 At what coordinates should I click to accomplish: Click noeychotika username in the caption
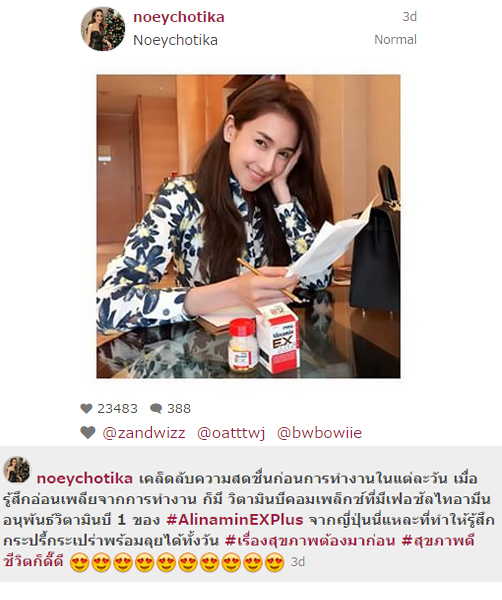pyautogui.click(x=85, y=478)
